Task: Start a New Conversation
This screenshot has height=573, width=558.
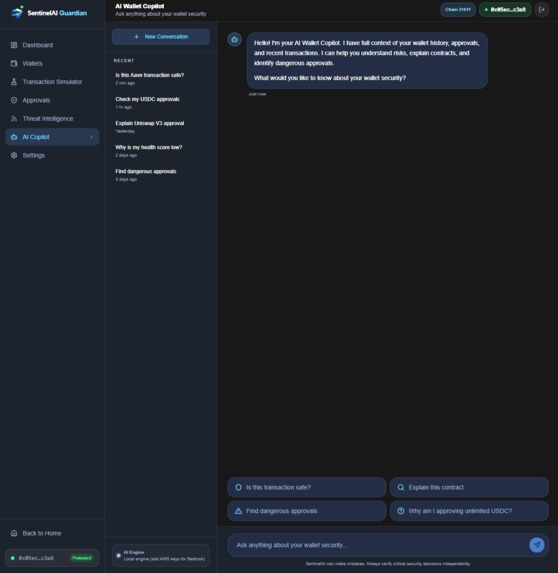Action: [x=161, y=37]
